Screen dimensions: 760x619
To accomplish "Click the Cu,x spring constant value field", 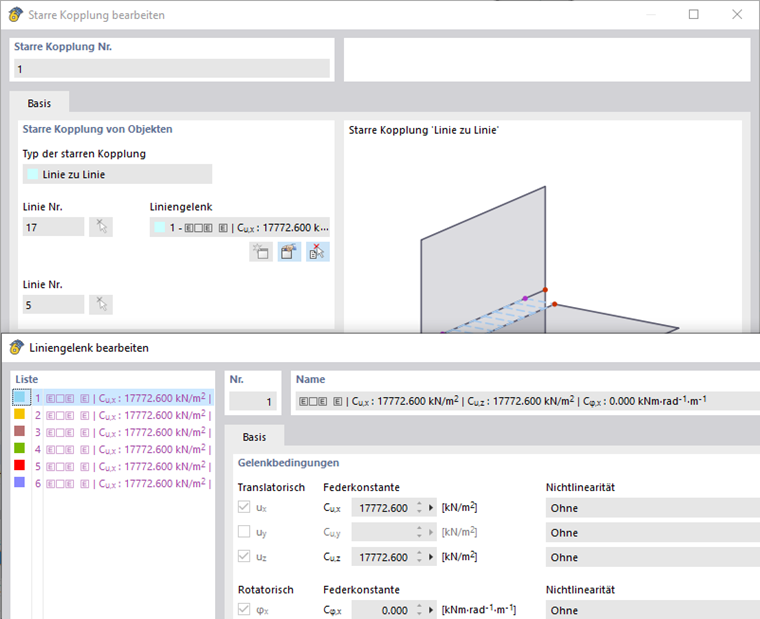I will click(383, 508).
